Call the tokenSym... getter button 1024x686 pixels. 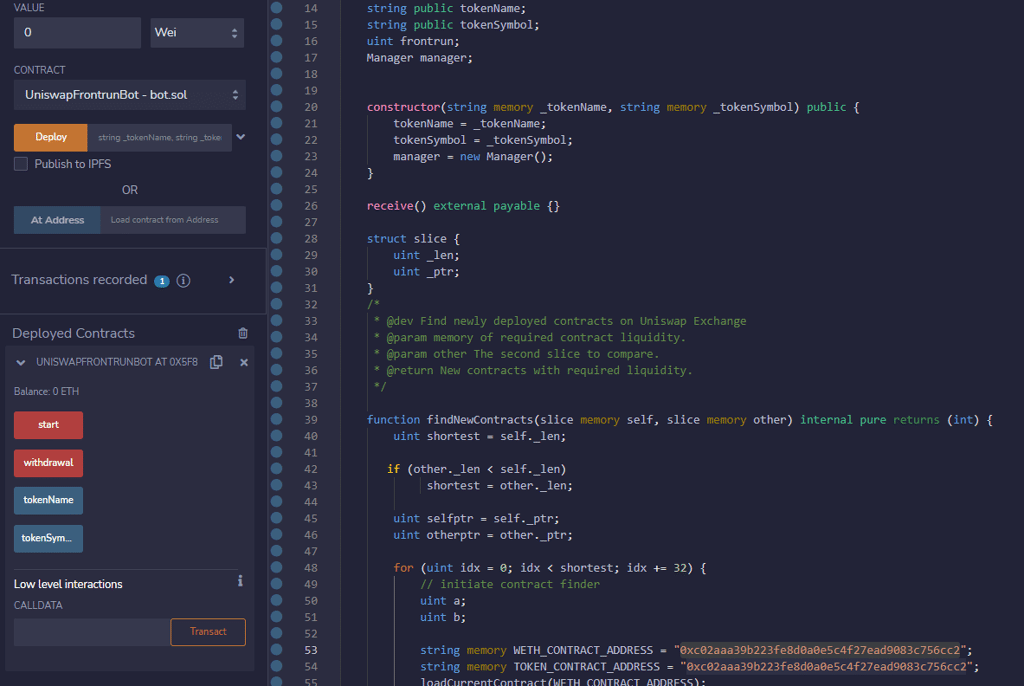[x=48, y=538]
